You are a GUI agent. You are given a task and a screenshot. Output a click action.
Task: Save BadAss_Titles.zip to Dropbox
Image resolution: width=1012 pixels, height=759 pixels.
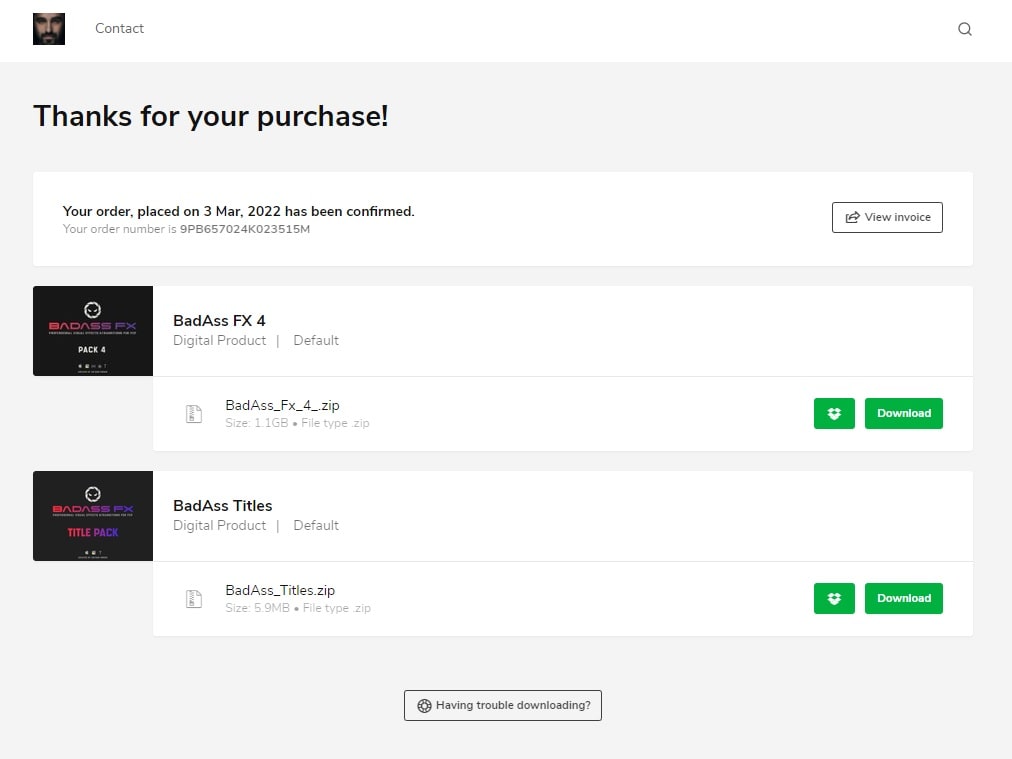tap(834, 598)
